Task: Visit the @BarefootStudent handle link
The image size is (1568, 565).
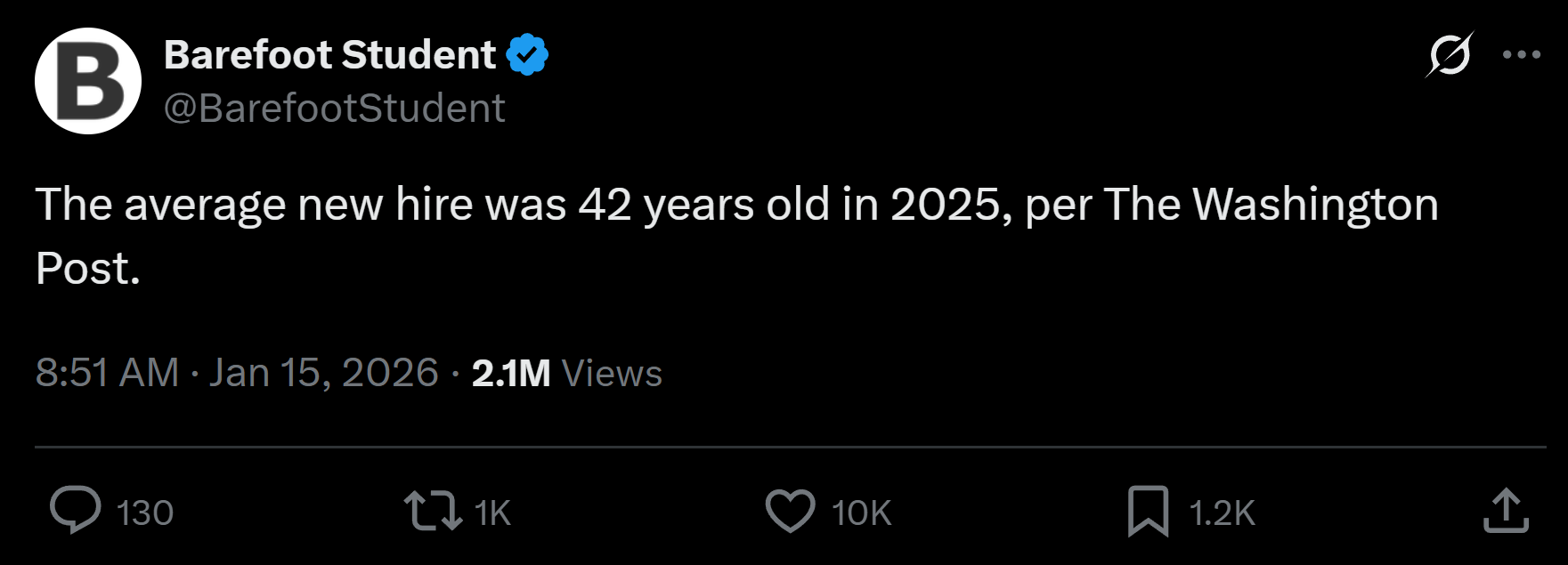Action: (x=335, y=109)
